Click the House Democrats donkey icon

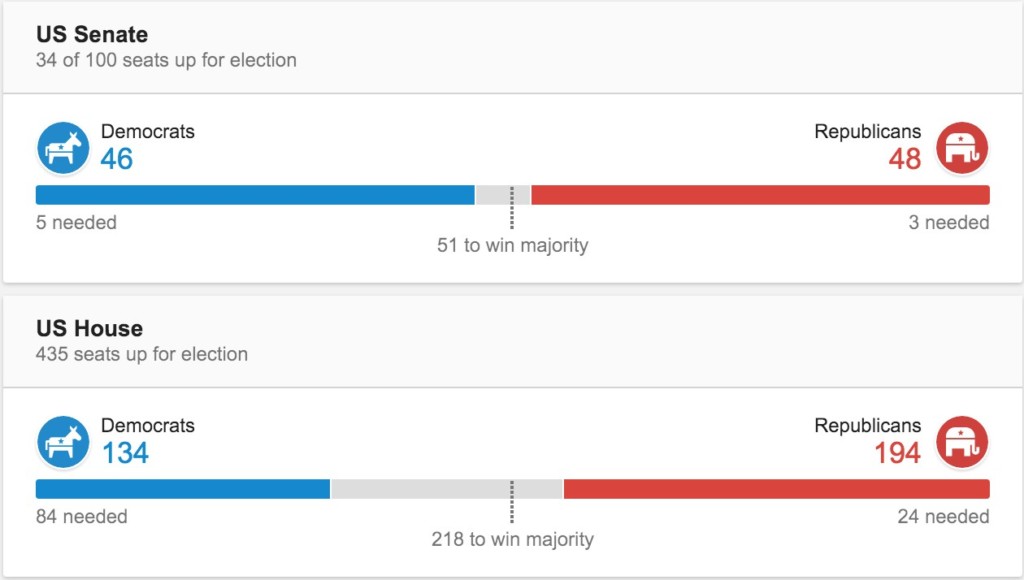(63, 442)
